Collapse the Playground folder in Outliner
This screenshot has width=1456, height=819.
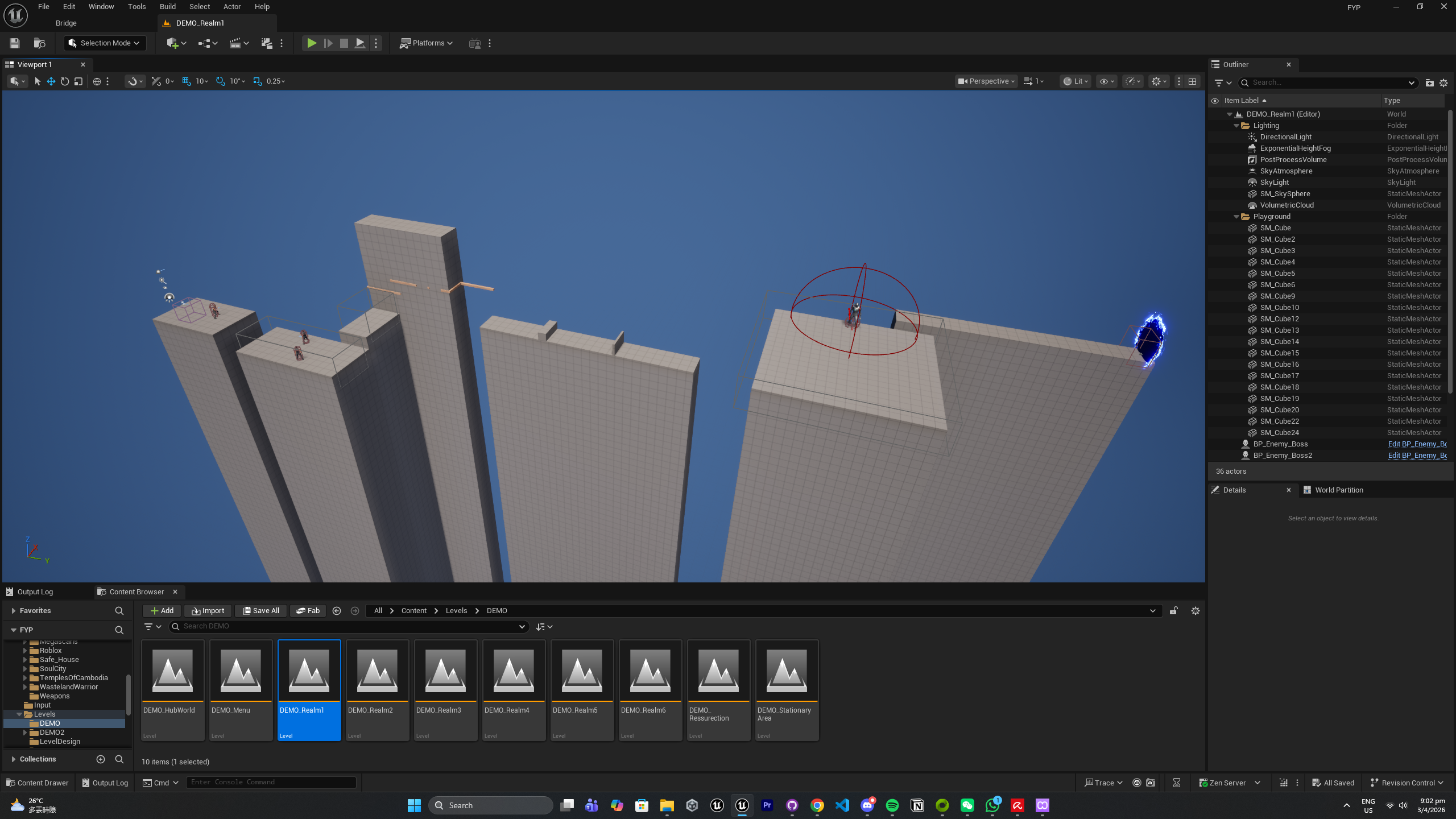pos(1236,217)
